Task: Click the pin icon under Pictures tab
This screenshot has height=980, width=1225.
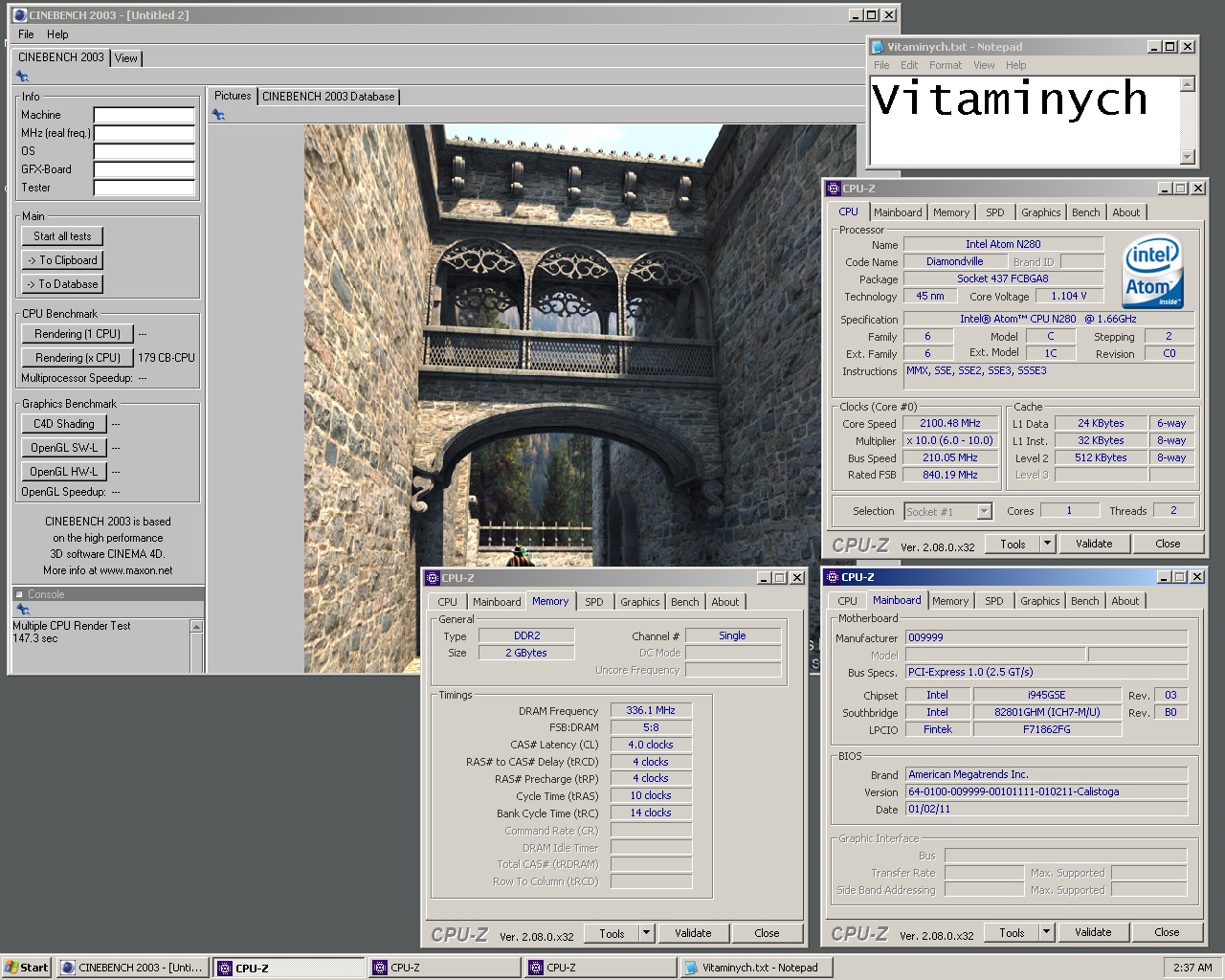Action: [x=218, y=115]
